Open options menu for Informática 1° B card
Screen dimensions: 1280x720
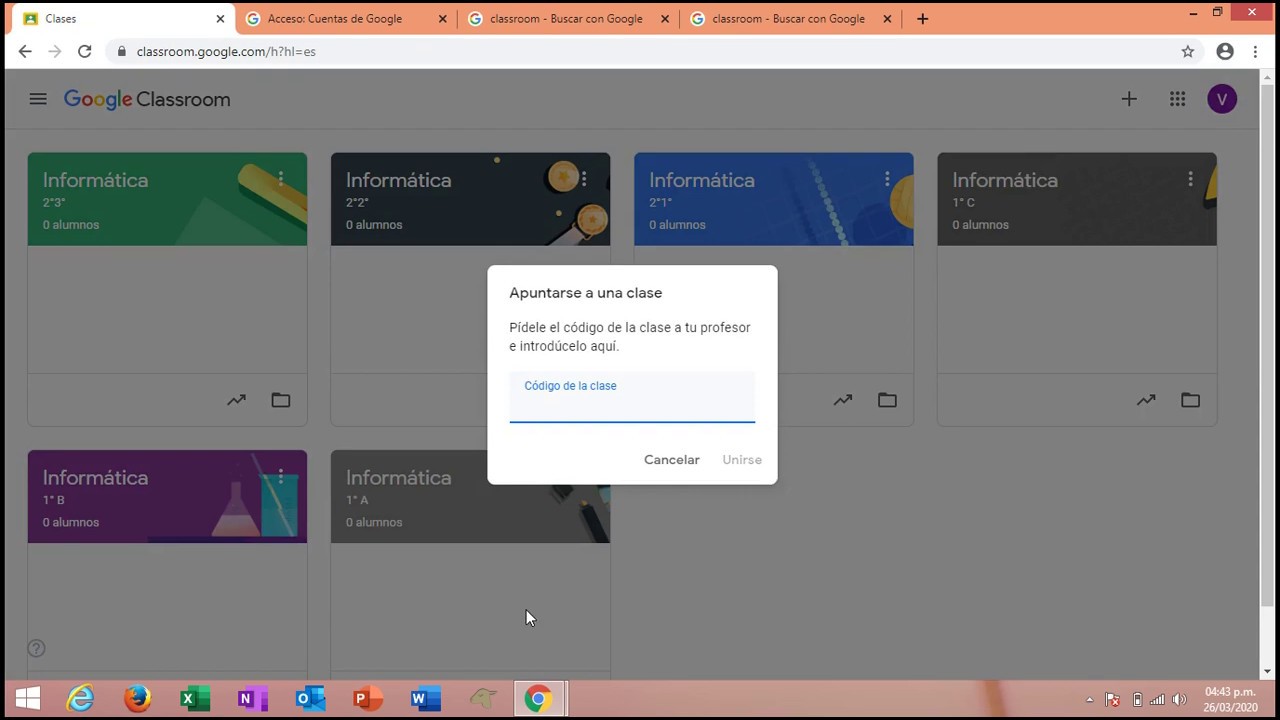click(281, 477)
